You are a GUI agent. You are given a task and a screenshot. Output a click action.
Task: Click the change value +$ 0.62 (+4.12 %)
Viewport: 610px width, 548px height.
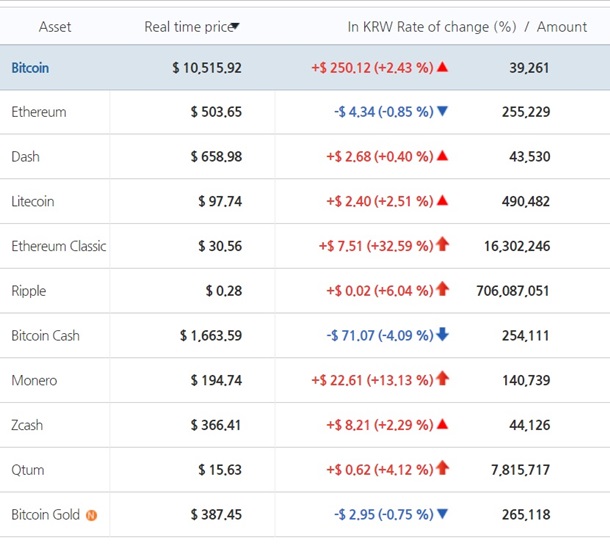tap(380, 470)
